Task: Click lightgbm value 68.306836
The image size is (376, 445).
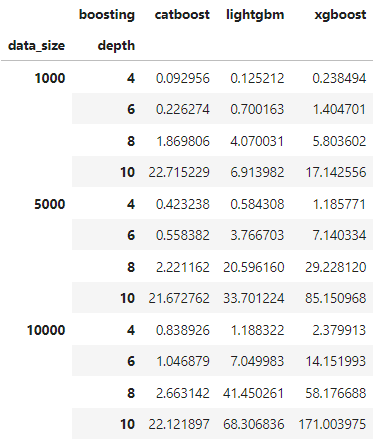Action: [254, 424]
